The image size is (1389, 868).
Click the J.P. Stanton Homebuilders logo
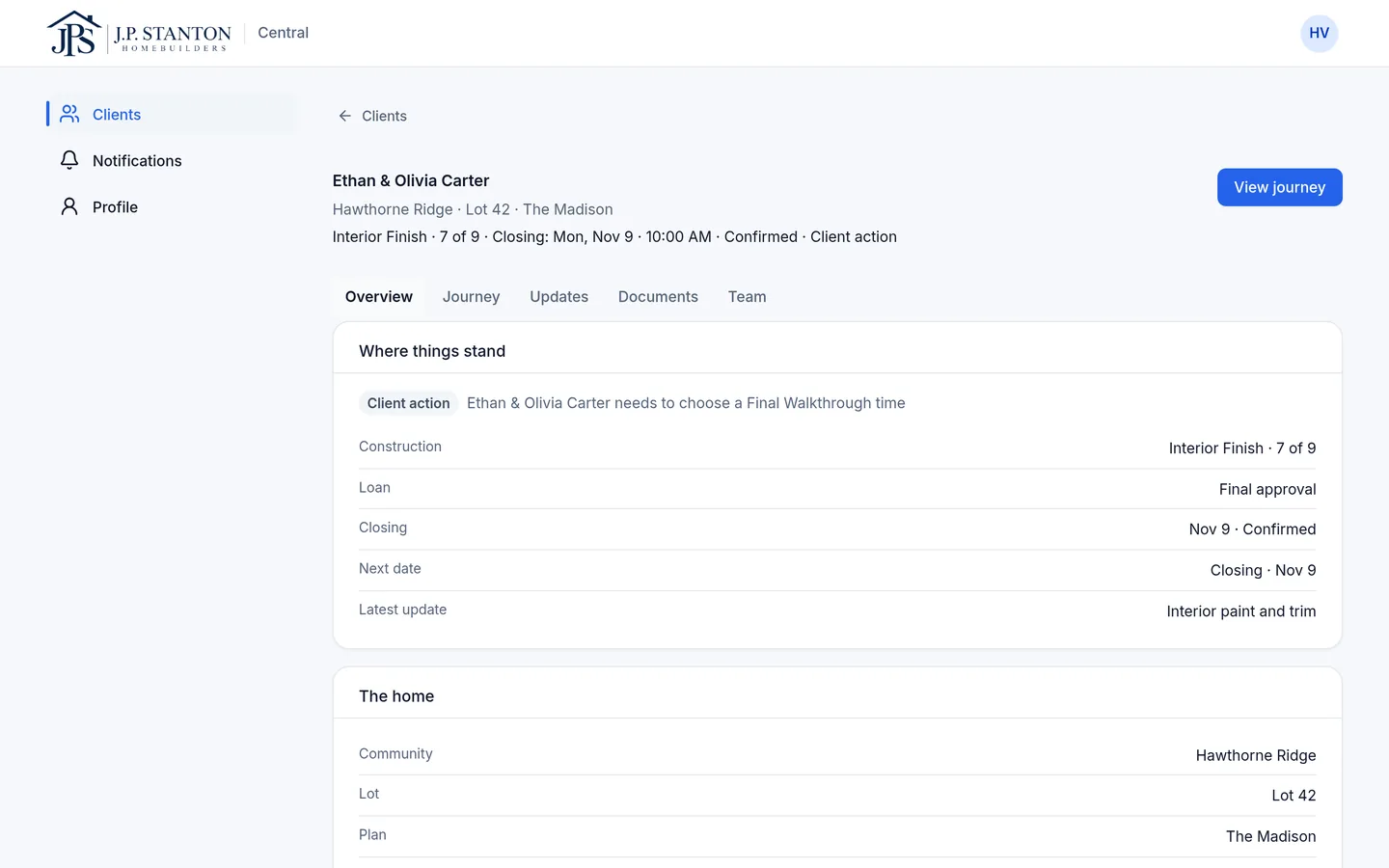click(139, 34)
